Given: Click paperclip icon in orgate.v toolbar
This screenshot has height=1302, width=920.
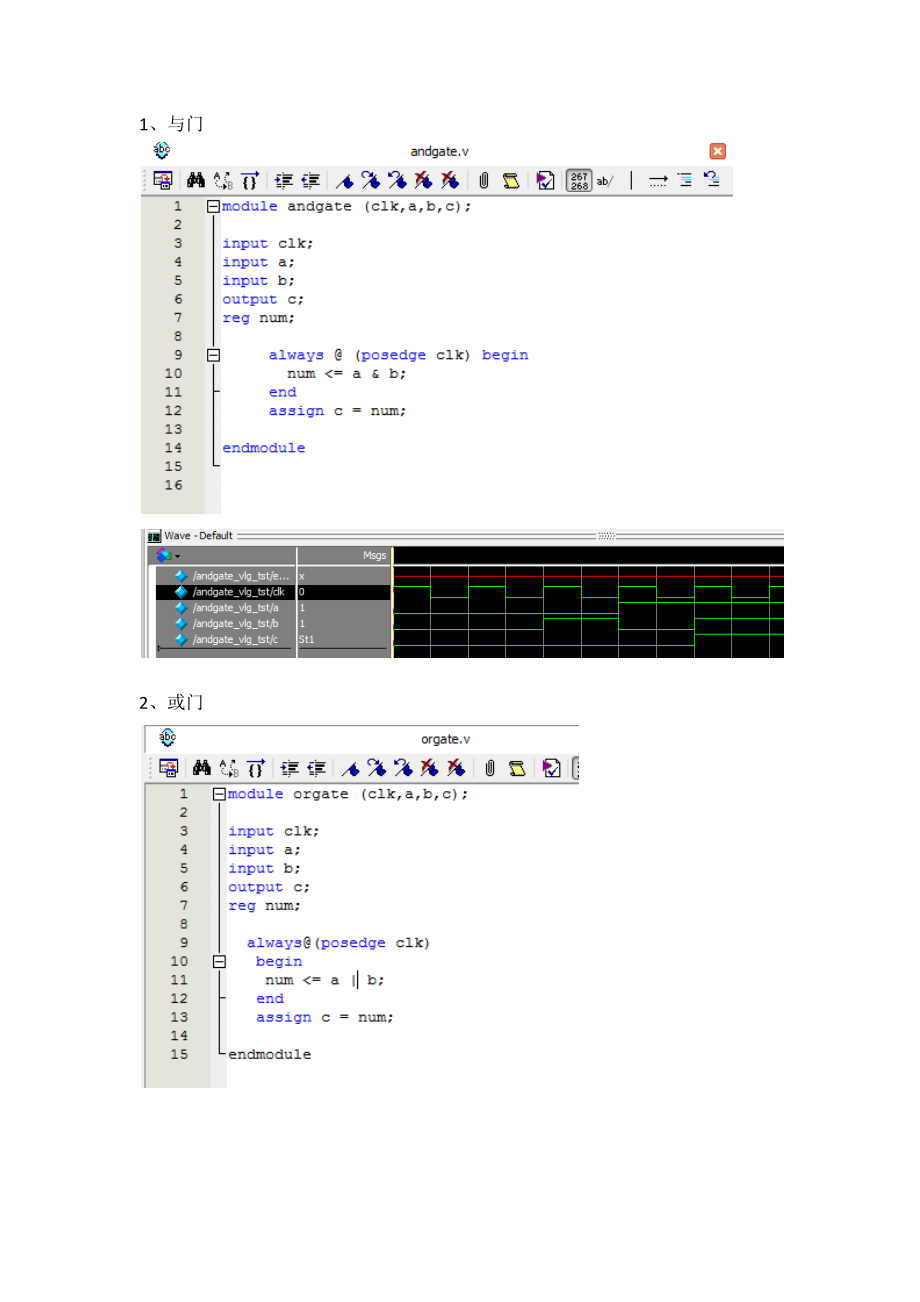Looking at the screenshot, I should click(x=489, y=768).
